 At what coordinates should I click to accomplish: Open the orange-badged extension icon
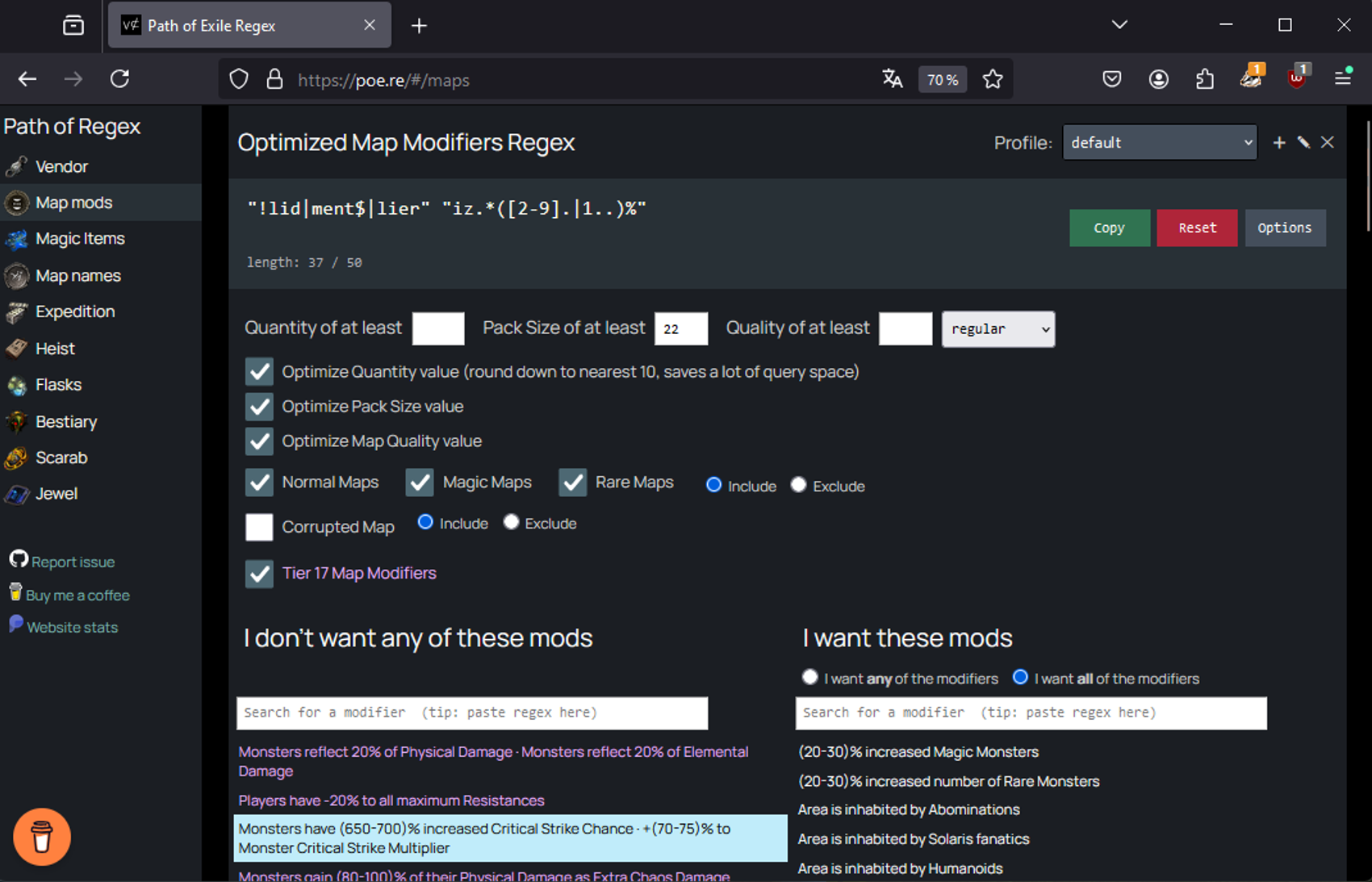pos(1252,77)
